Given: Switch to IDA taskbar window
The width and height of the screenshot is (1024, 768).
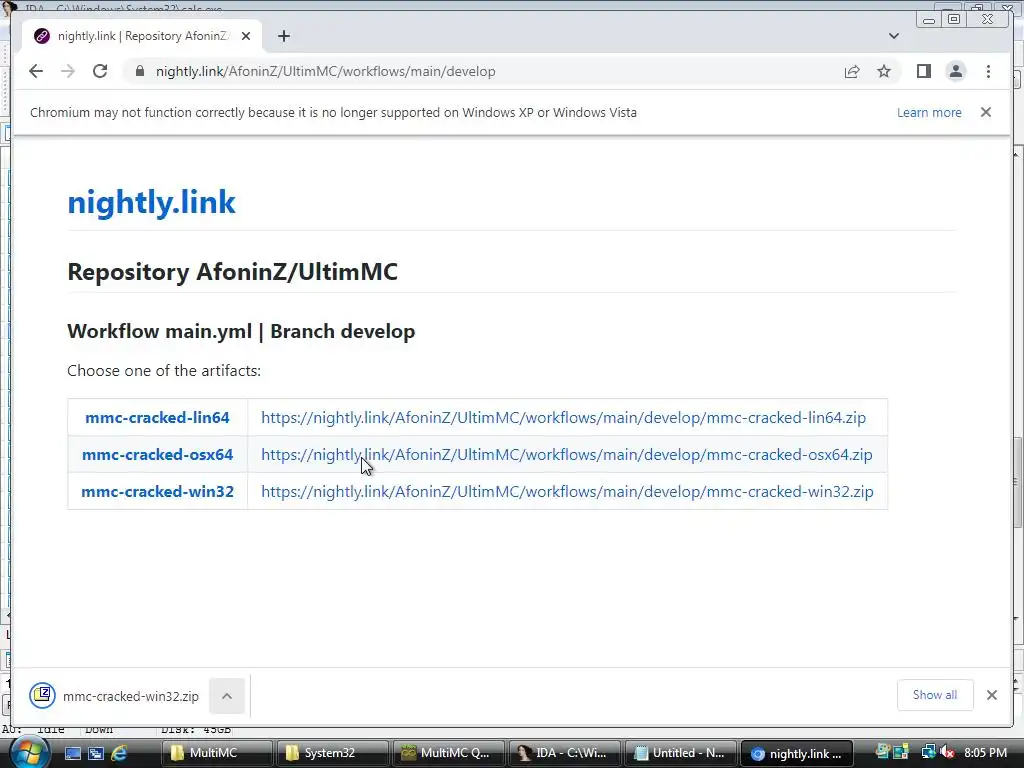Looking at the screenshot, I should click(564, 753).
